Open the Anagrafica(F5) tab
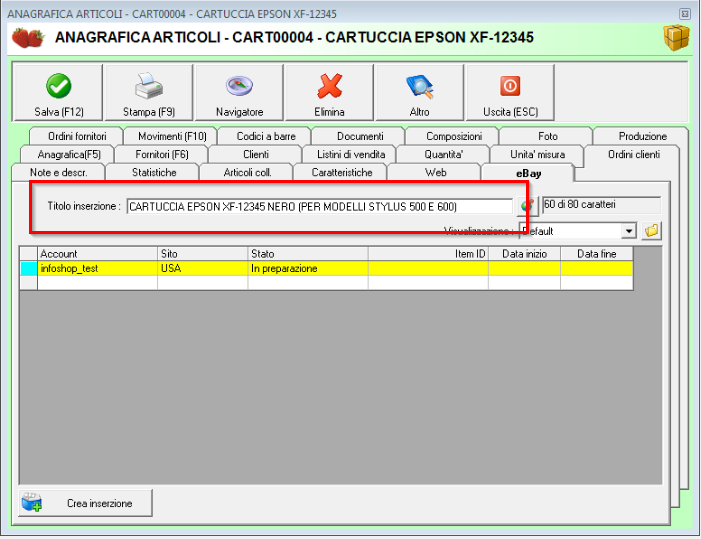 point(69,155)
